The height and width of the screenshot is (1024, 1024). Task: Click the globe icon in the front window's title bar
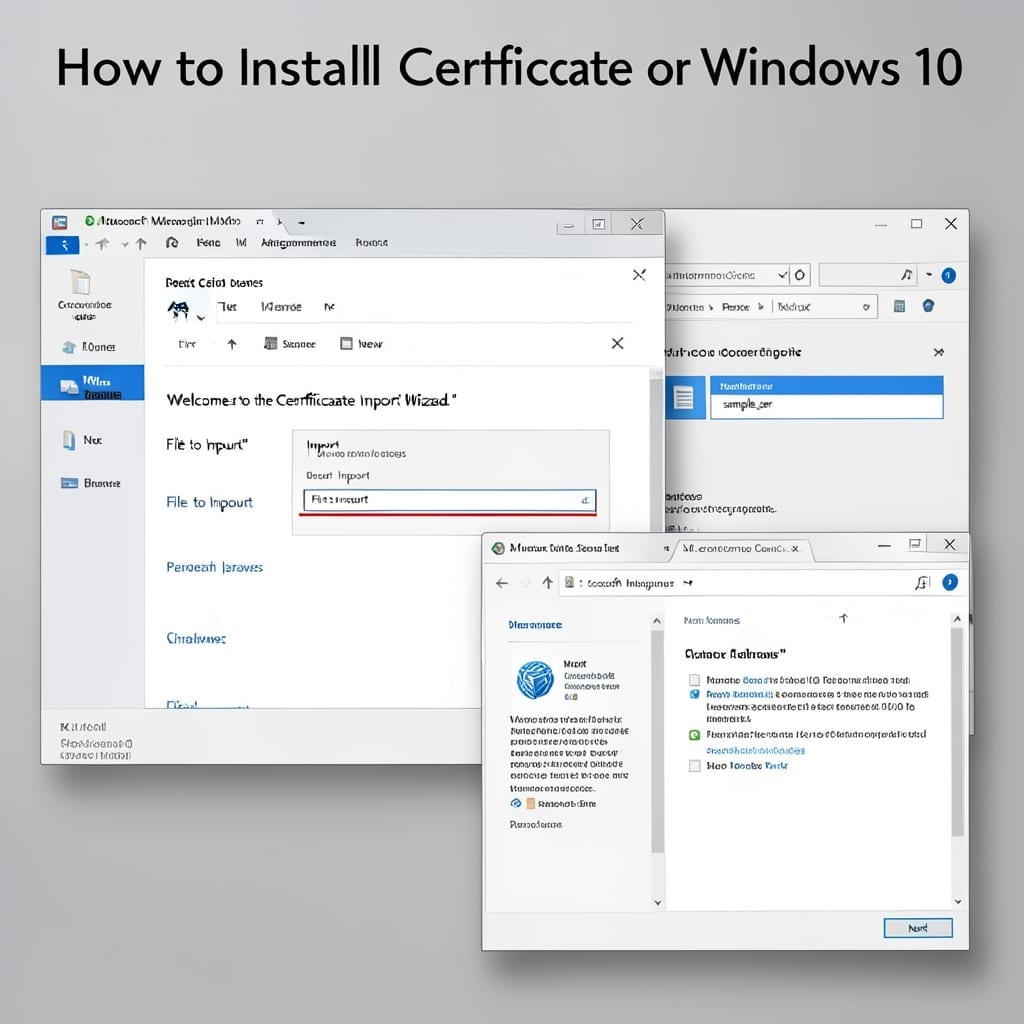click(x=498, y=548)
